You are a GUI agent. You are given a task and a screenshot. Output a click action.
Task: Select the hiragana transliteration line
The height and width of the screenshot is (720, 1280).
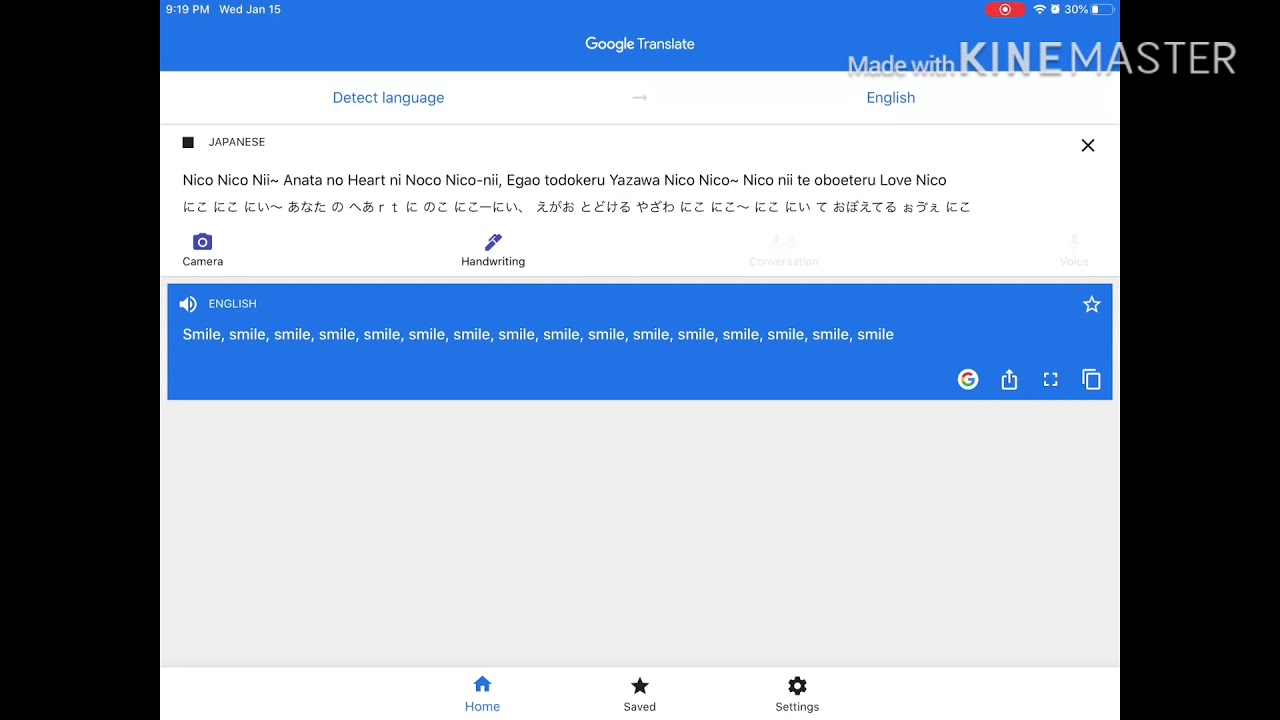576,207
